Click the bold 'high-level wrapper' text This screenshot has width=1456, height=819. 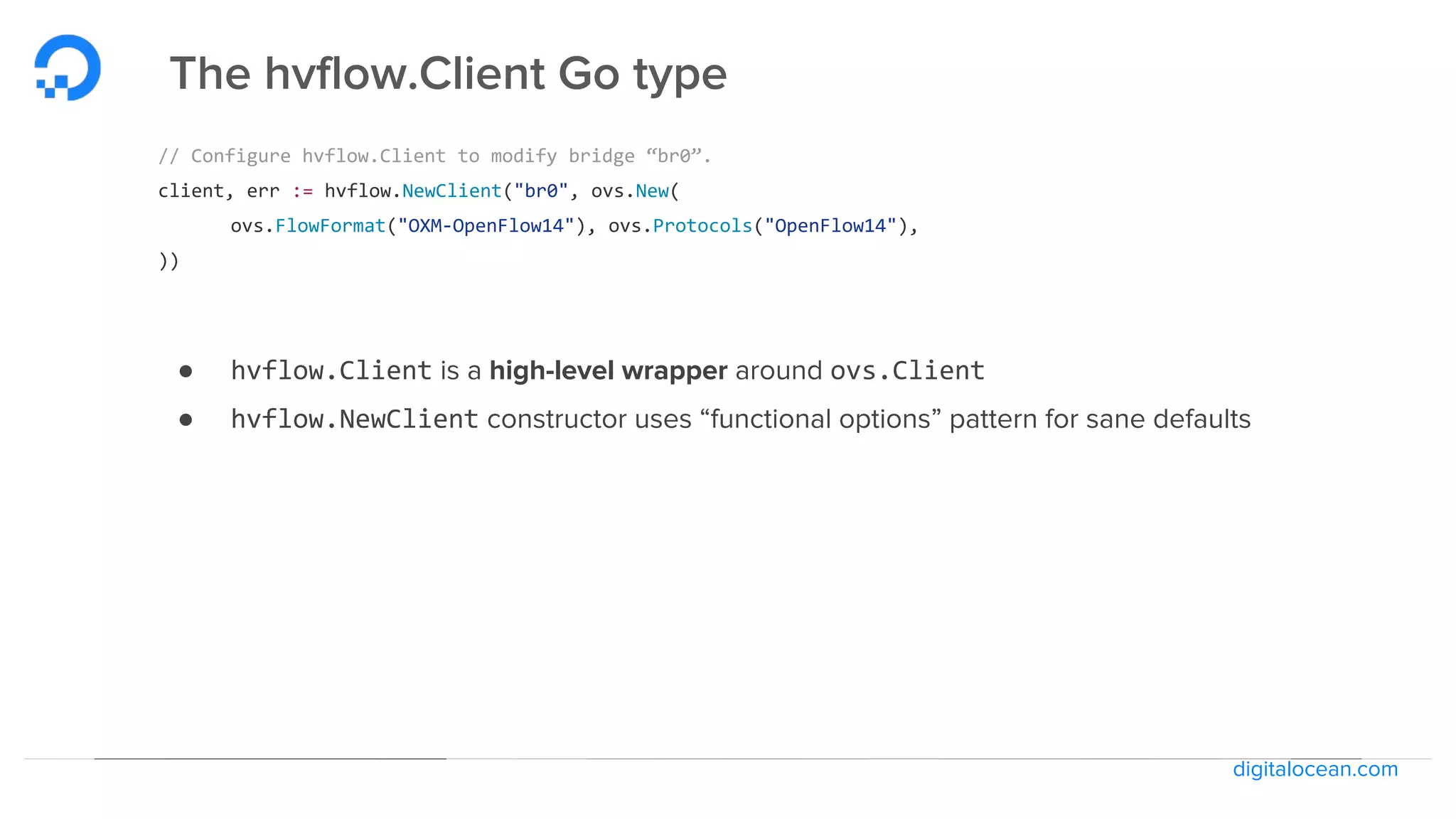pos(609,371)
